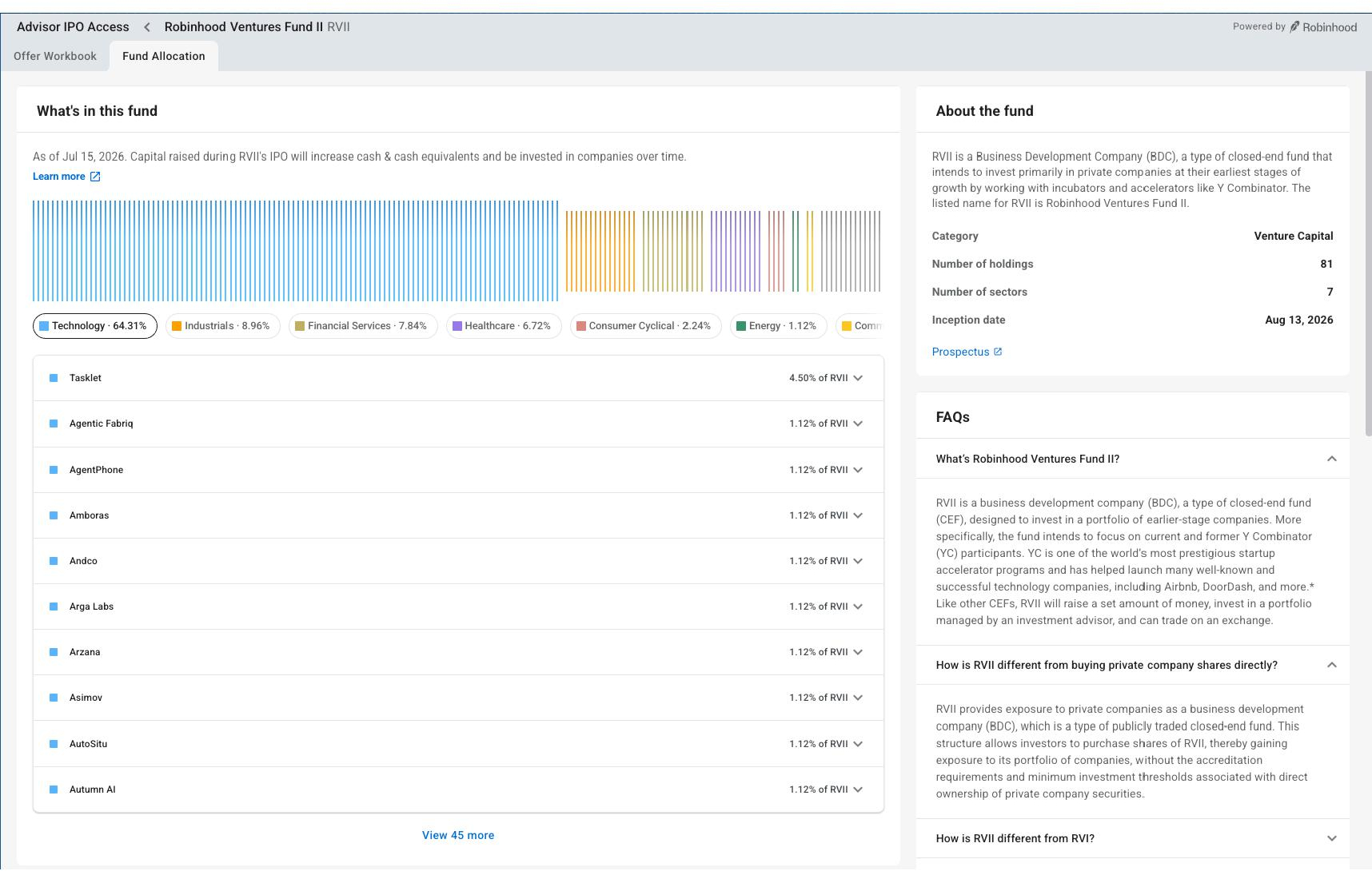Click the Arzana holding name
The height and width of the screenshot is (871, 1372).
[85, 652]
